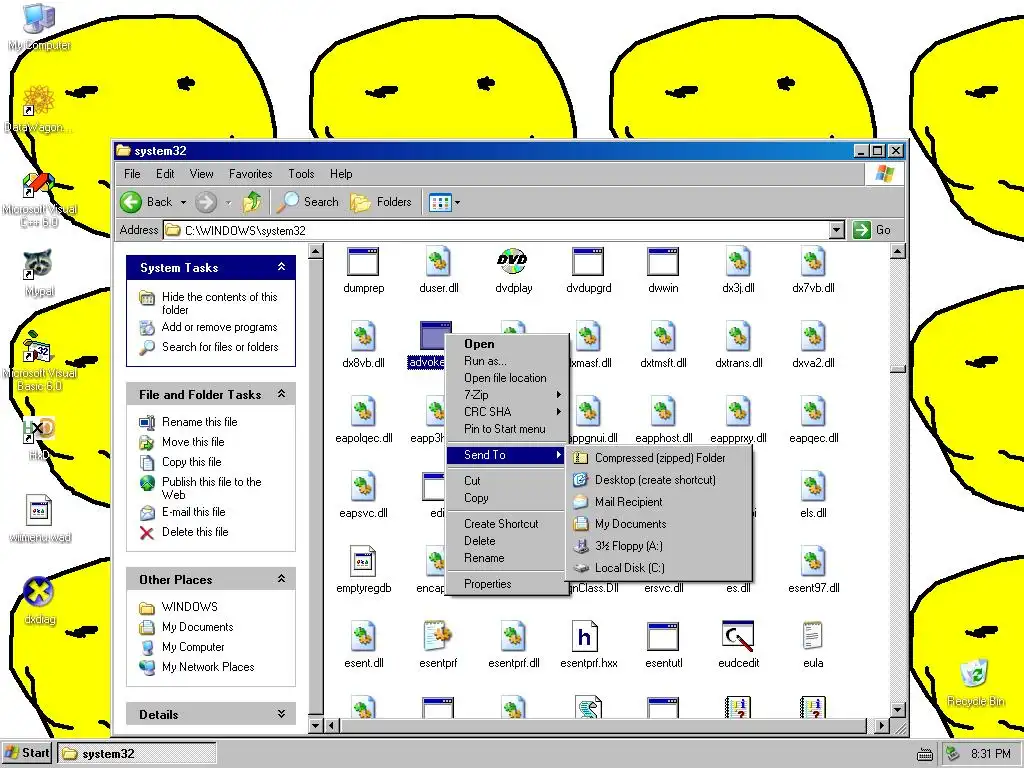Collapse the File and Folder Tasks panel
This screenshot has width=1024, height=768.
pyautogui.click(x=281, y=393)
